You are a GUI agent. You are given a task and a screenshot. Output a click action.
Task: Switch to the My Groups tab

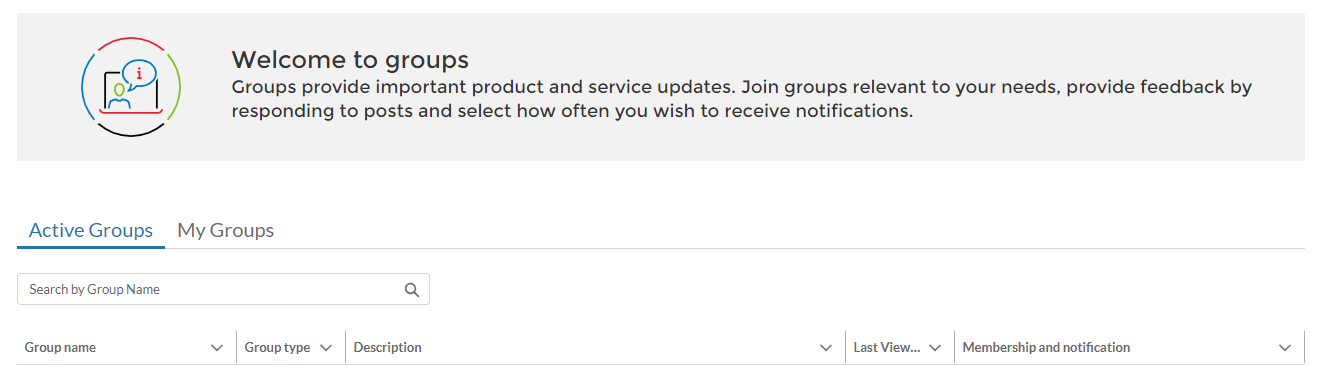(x=225, y=230)
